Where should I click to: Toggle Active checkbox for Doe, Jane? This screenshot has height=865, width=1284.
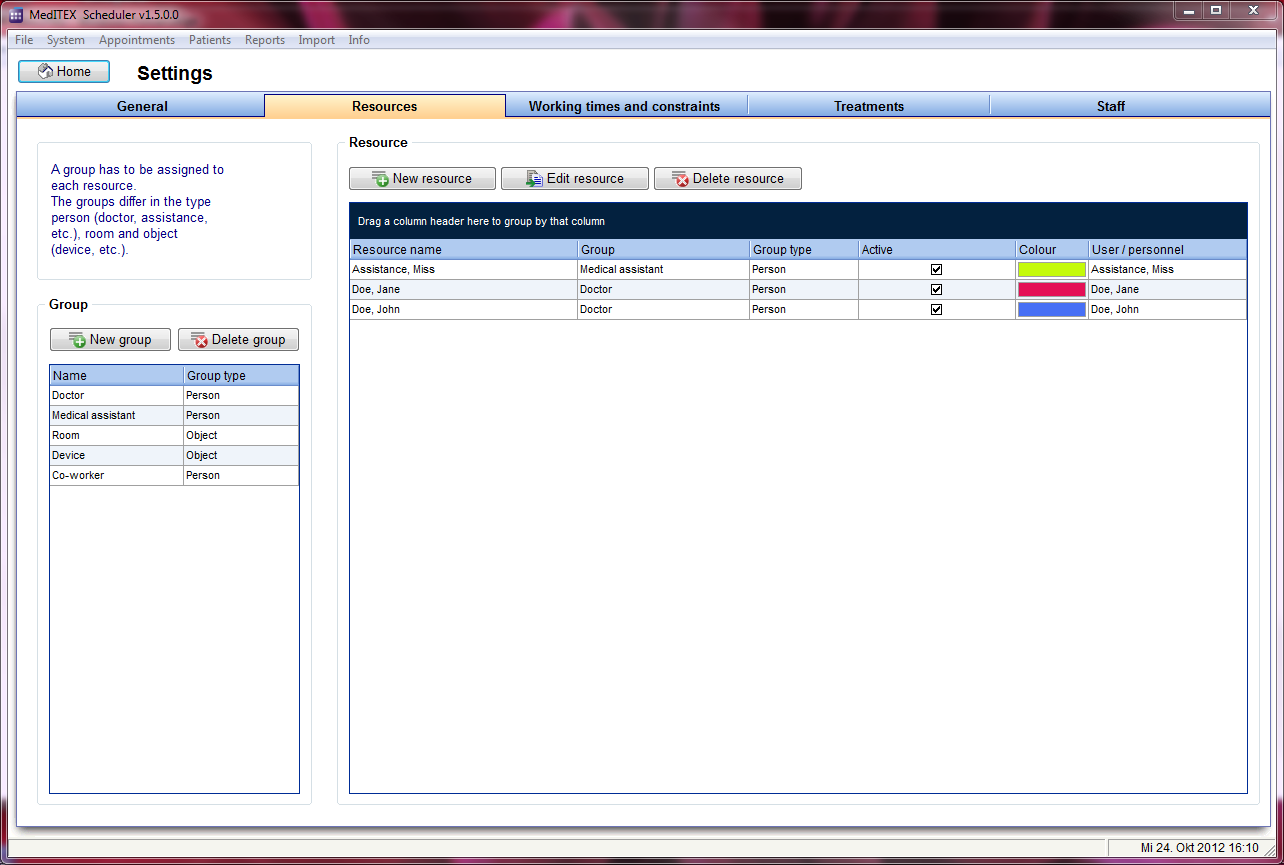(937, 290)
